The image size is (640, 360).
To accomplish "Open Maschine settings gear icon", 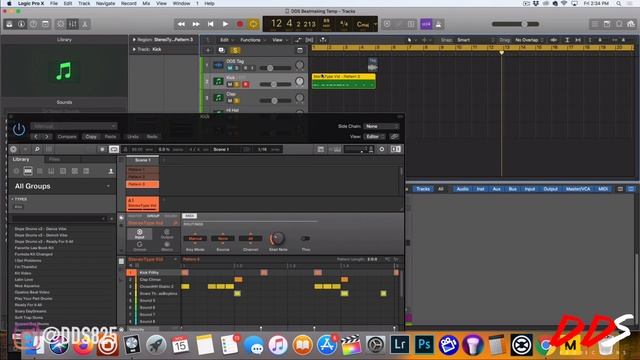I will [382, 149].
